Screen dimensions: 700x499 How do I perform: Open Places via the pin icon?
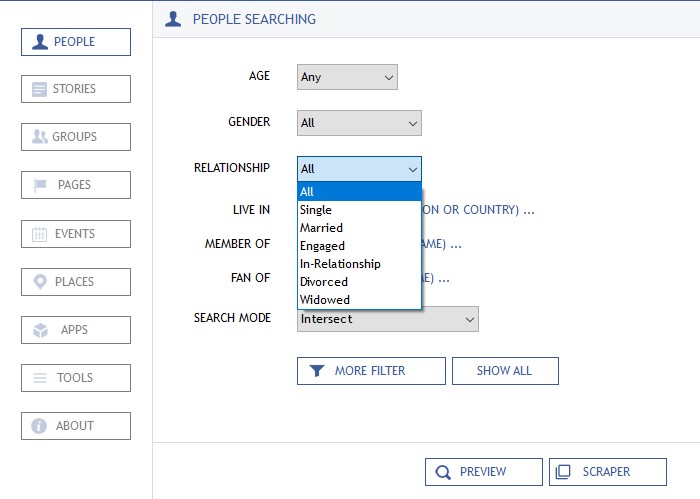(40, 282)
